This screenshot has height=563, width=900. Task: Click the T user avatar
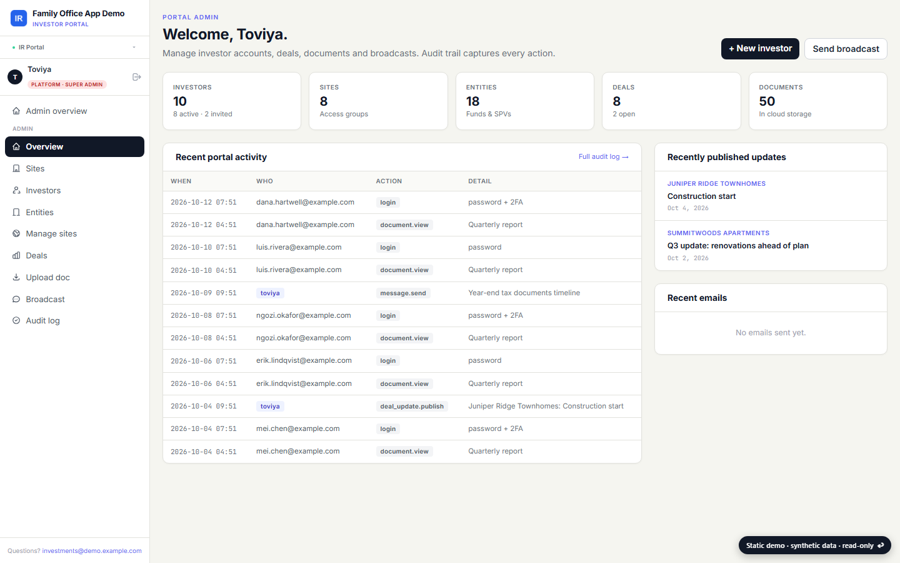[x=15, y=76]
